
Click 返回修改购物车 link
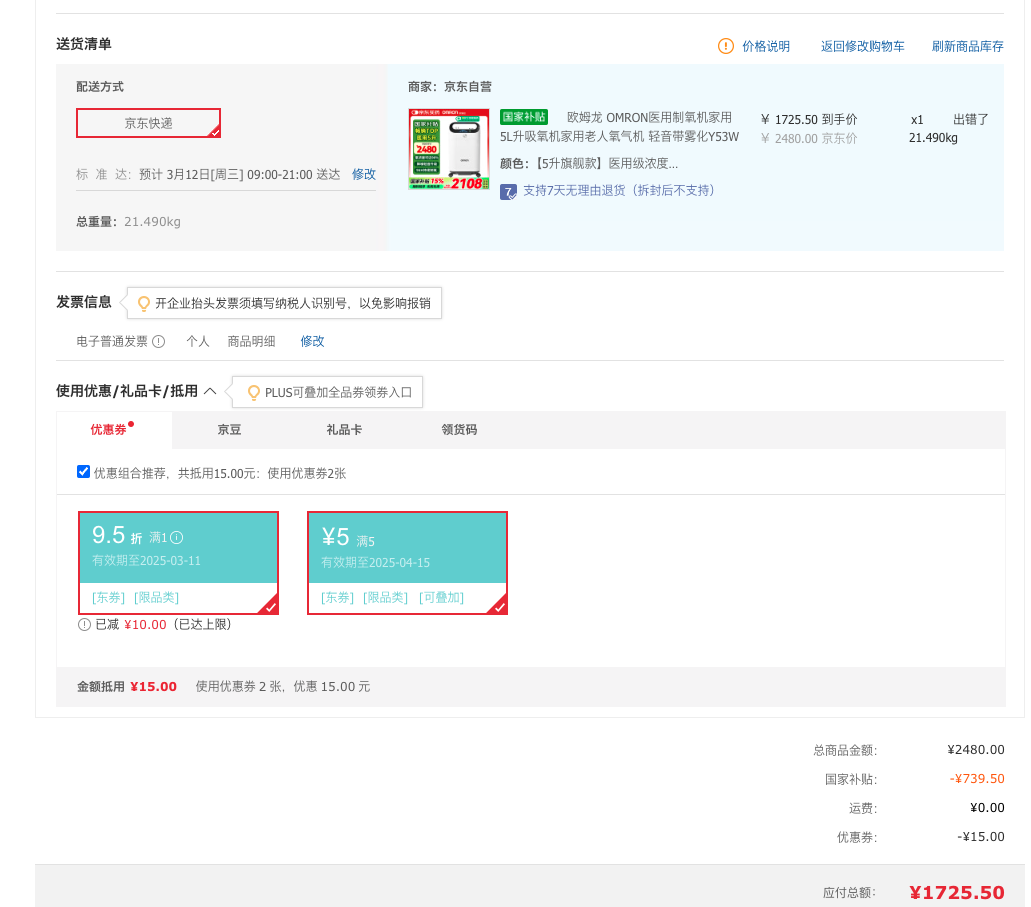(863, 46)
